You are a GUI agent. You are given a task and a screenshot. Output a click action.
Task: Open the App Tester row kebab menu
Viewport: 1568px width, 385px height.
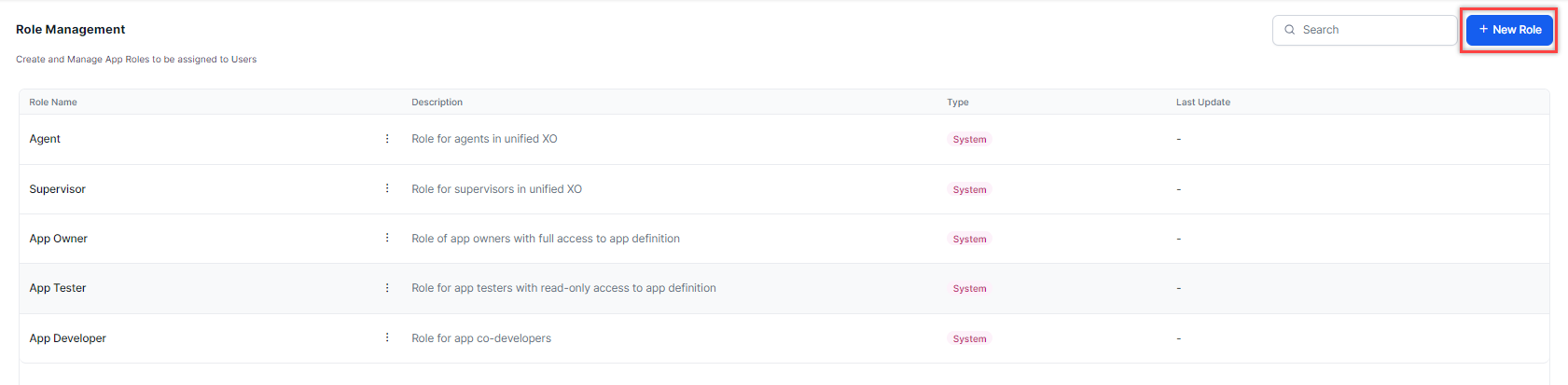point(387,288)
